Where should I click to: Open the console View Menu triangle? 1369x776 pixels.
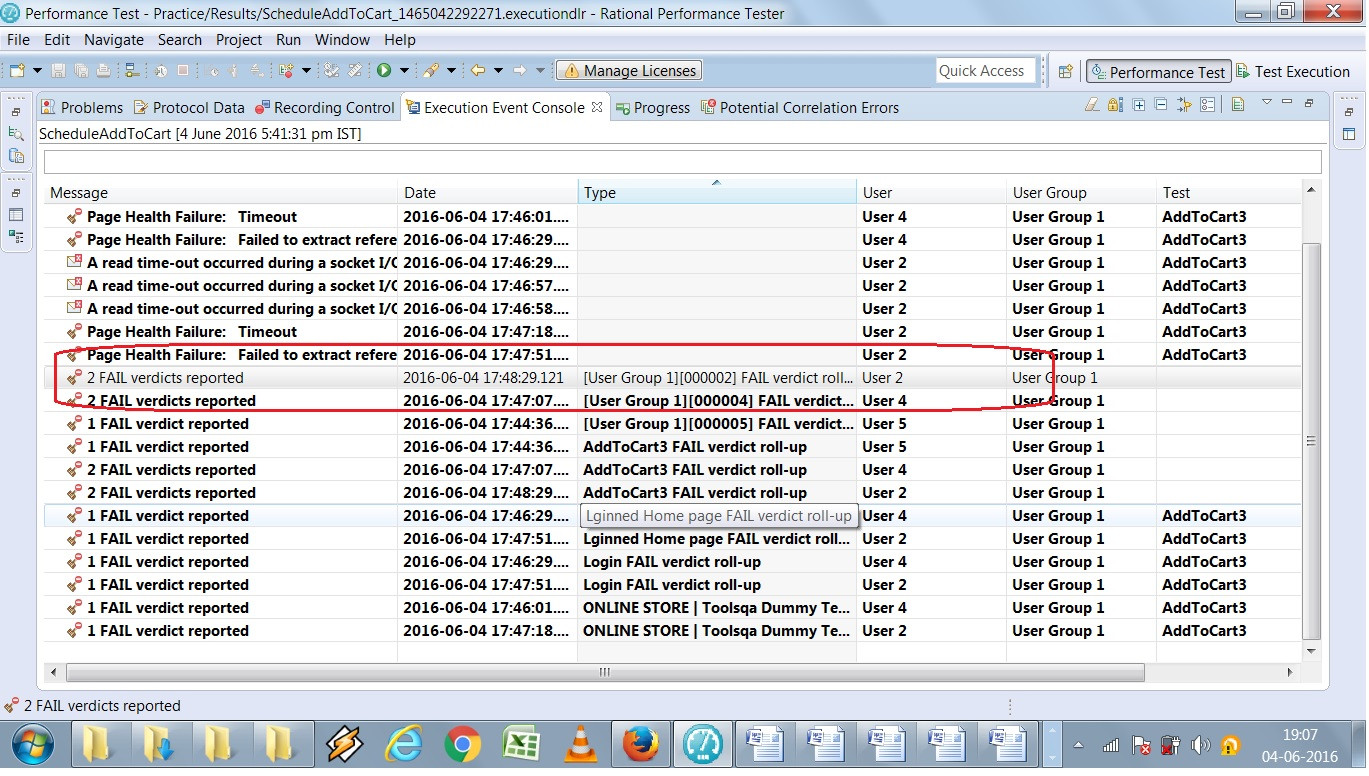coord(1267,102)
